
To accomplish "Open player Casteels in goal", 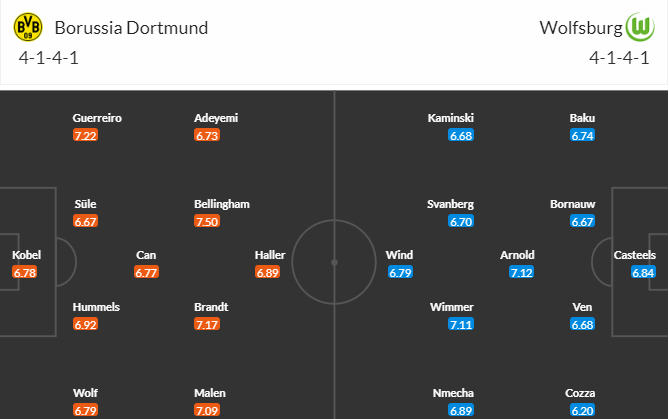I will pyautogui.click(x=634, y=255).
